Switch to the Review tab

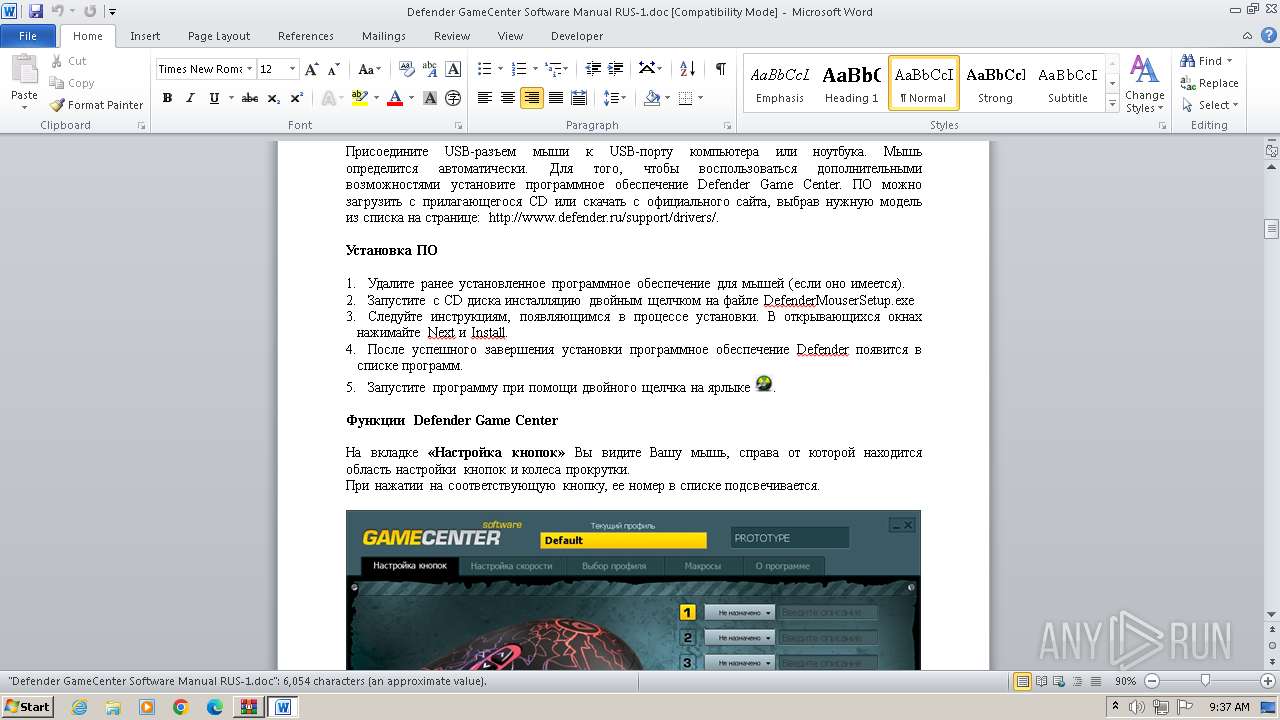pyautogui.click(x=452, y=36)
